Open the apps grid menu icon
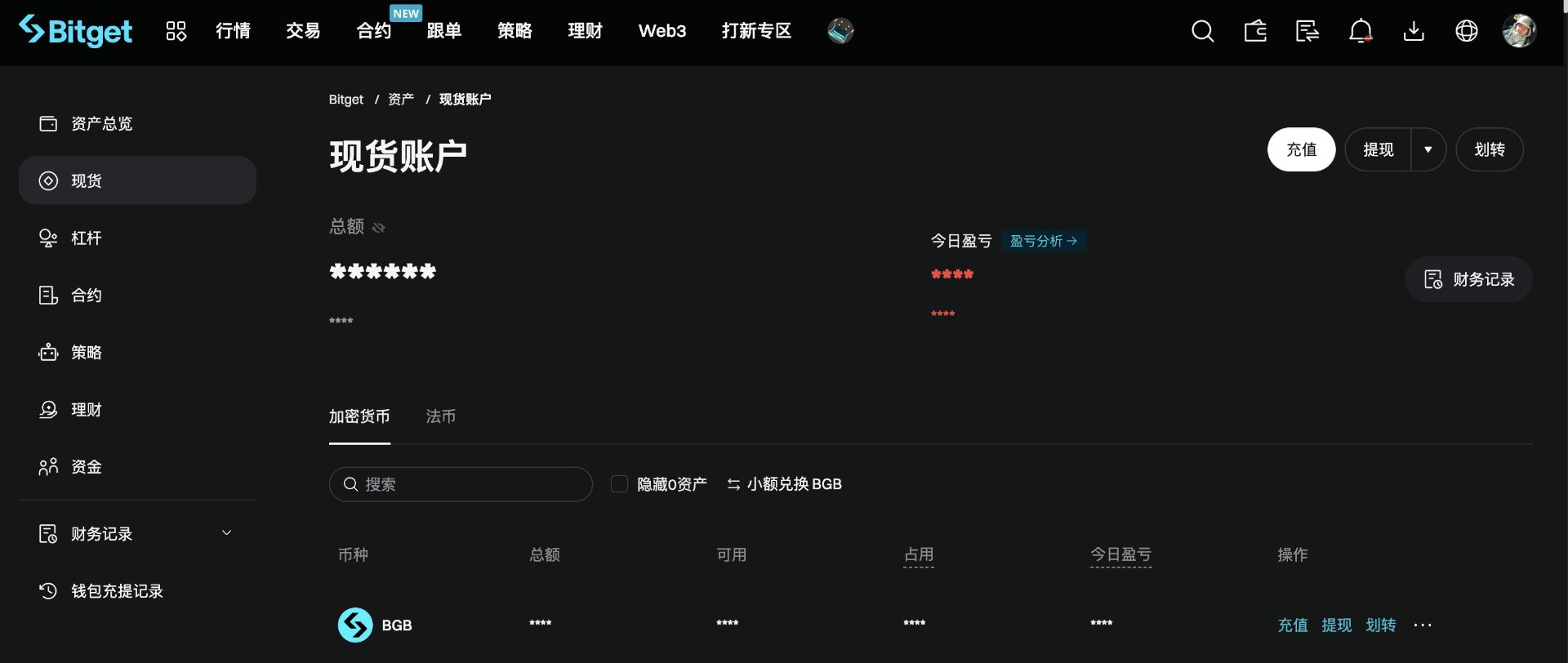The width and height of the screenshot is (1568, 663). [x=176, y=31]
